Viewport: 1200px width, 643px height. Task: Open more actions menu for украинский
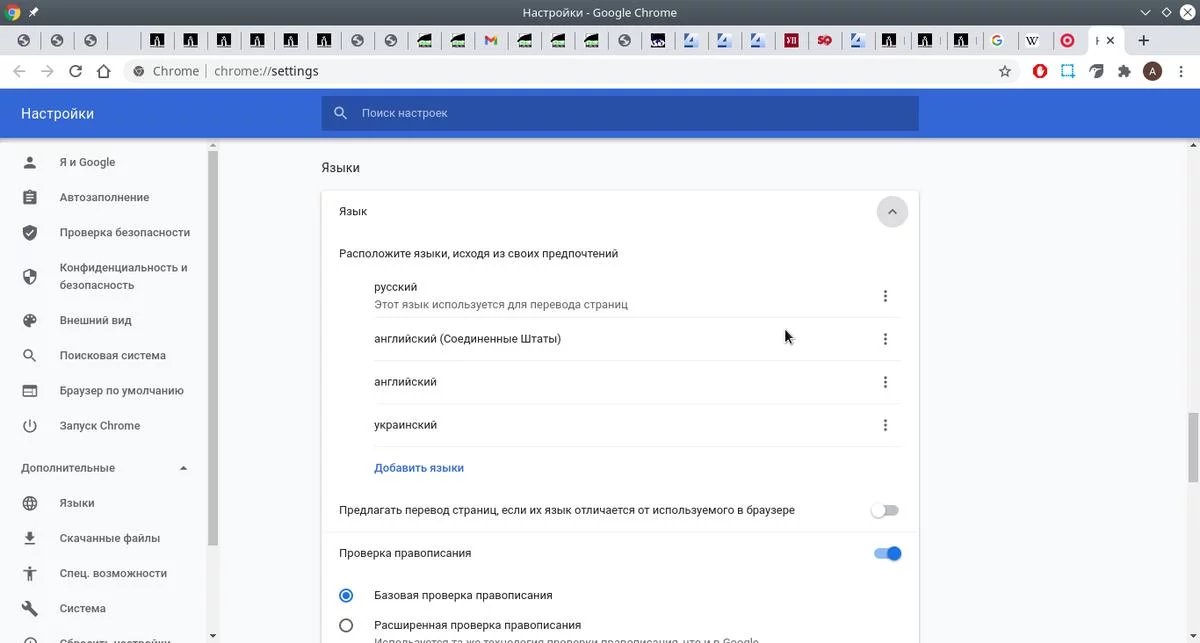[885, 425]
